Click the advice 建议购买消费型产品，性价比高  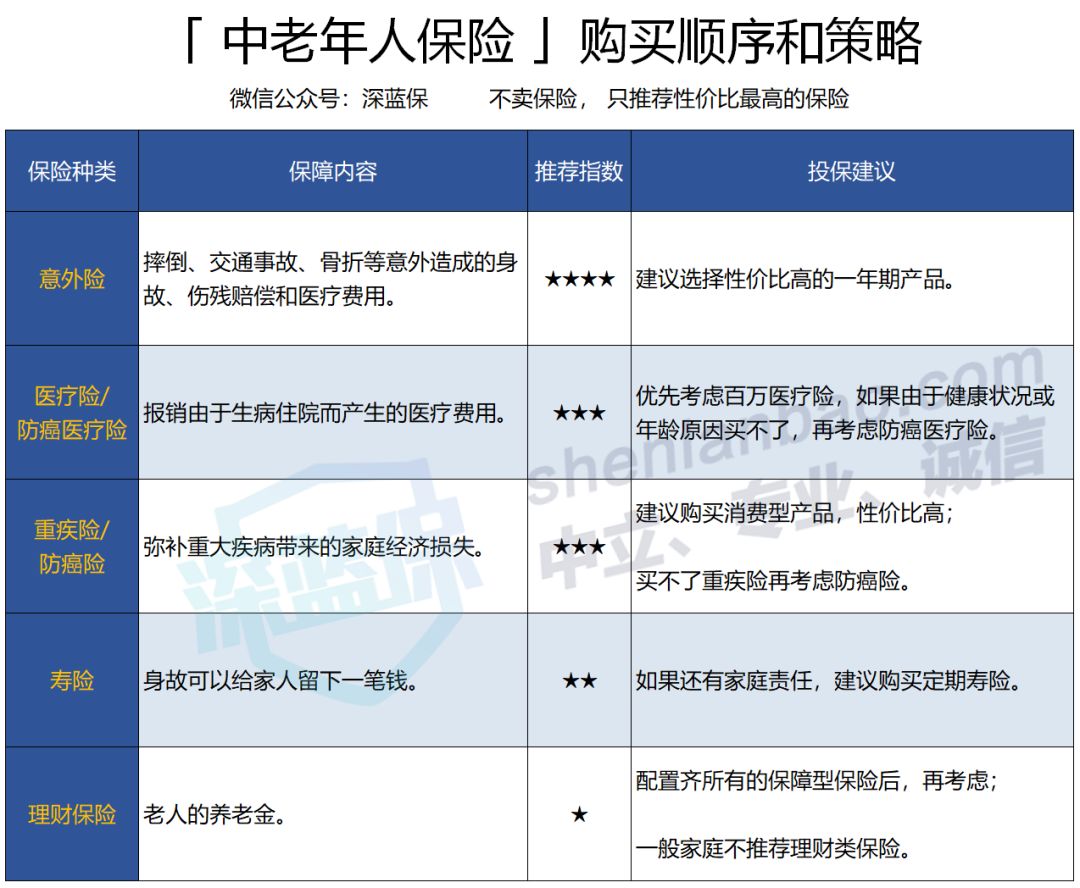[795, 513]
